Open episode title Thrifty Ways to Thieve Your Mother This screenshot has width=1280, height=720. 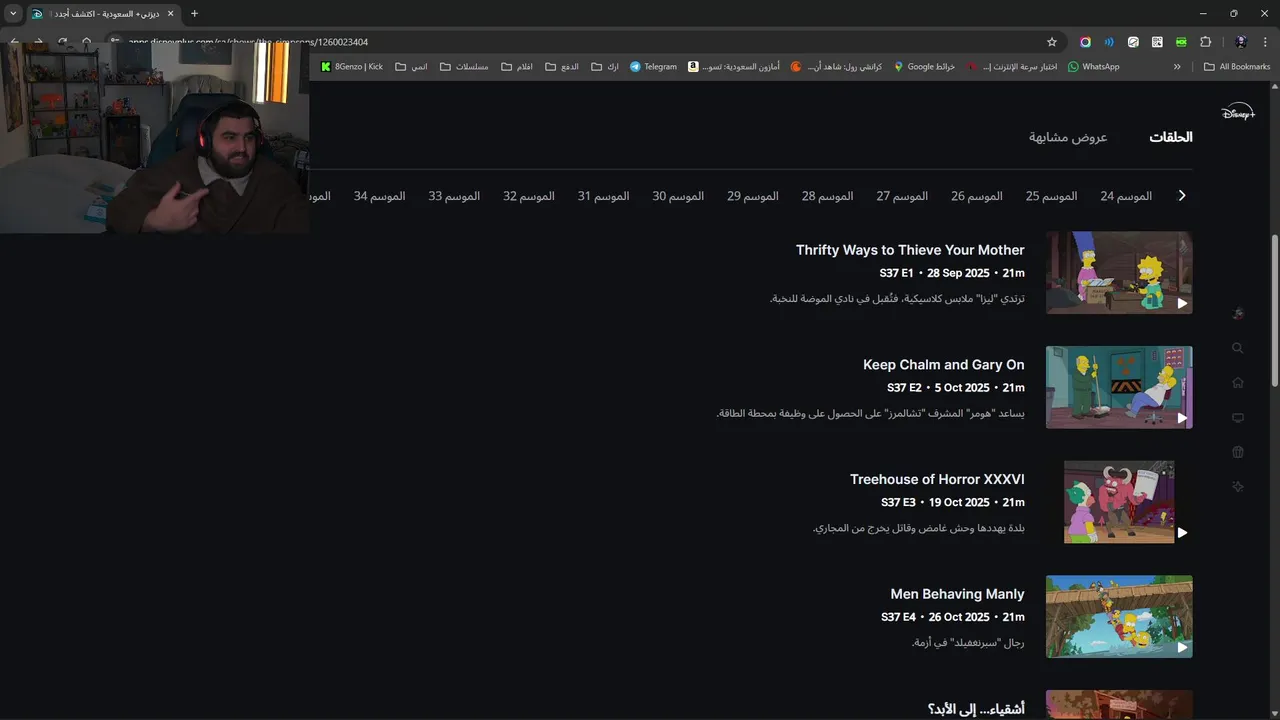pos(910,250)
